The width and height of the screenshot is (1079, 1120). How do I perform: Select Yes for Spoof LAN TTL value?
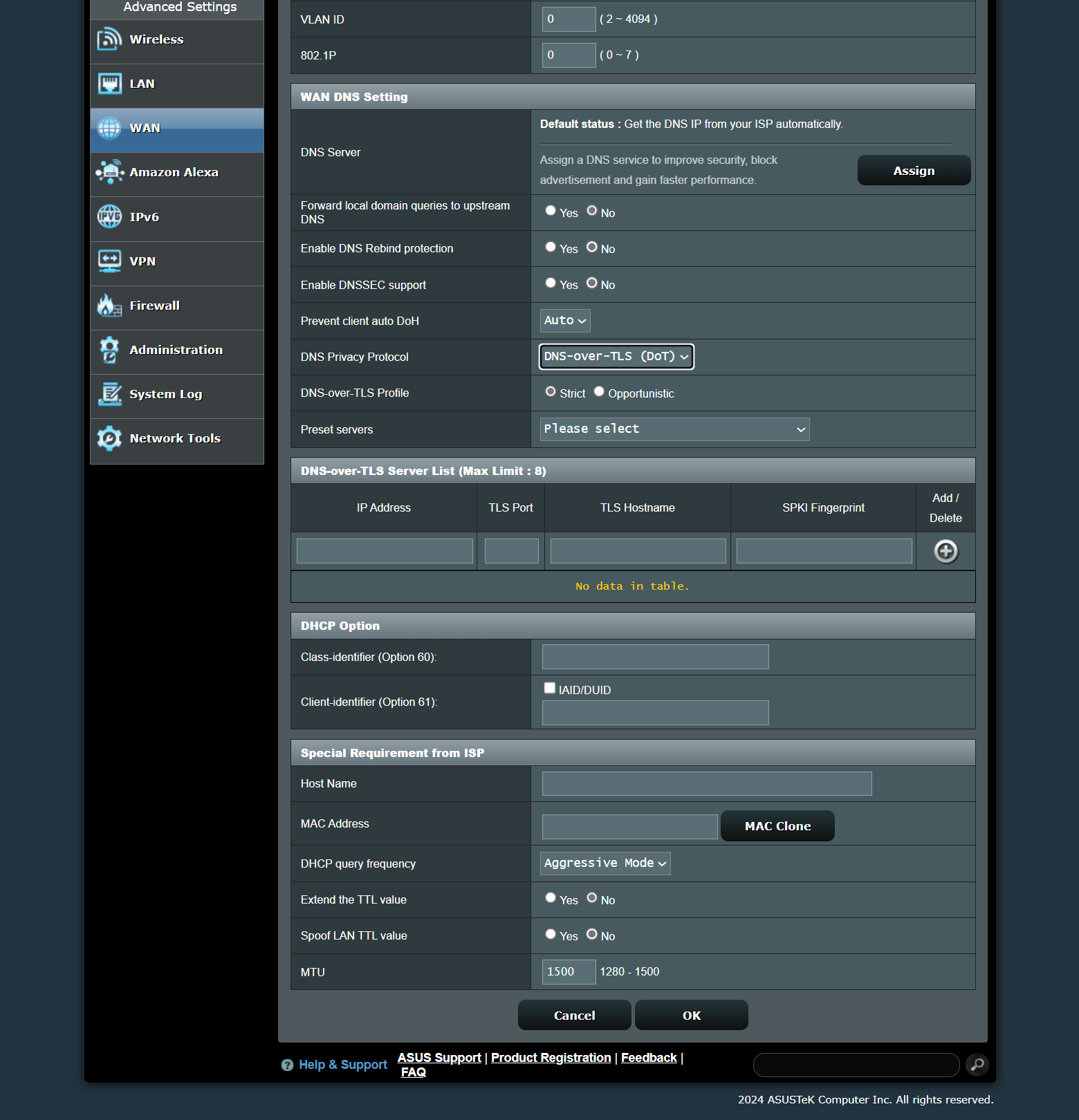pos(551,934)
